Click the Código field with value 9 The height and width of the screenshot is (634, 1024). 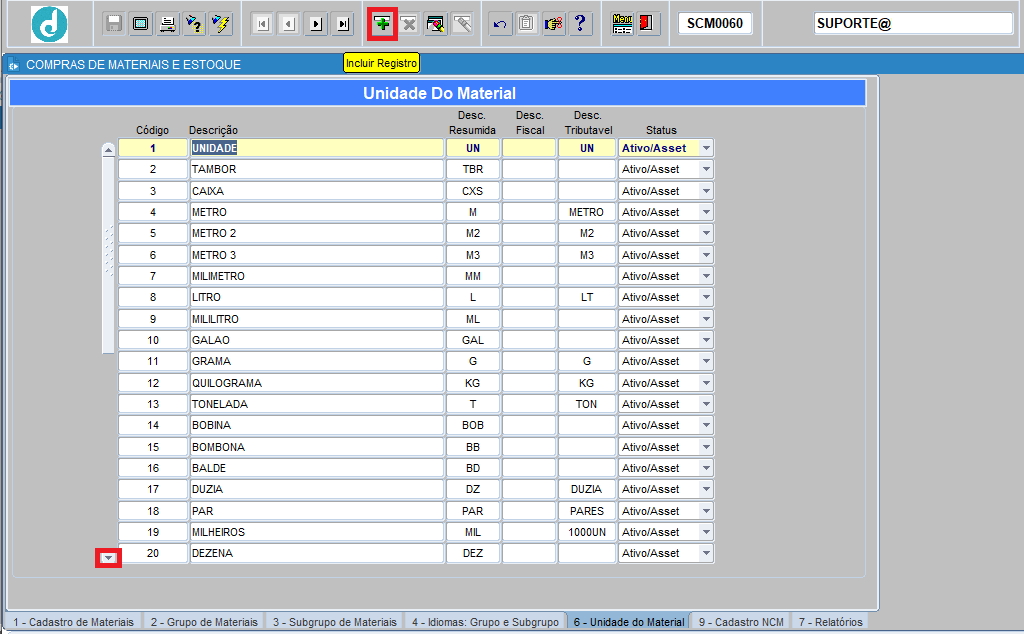coord(153,319)
